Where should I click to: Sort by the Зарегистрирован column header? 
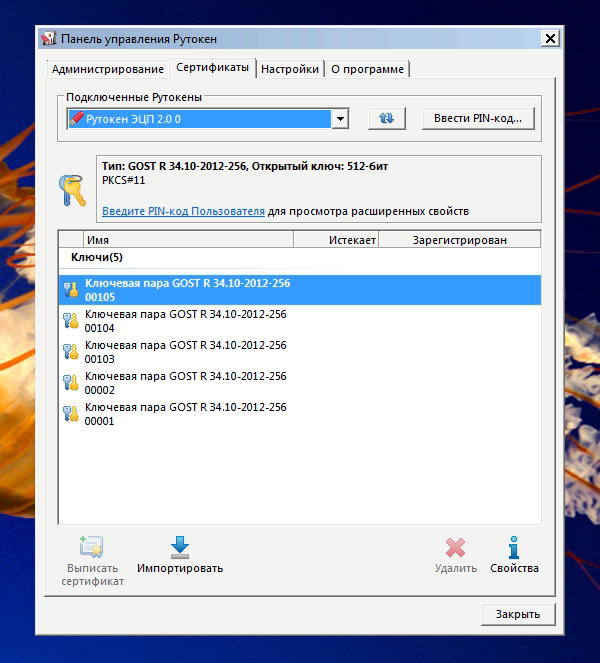(460, 240)
